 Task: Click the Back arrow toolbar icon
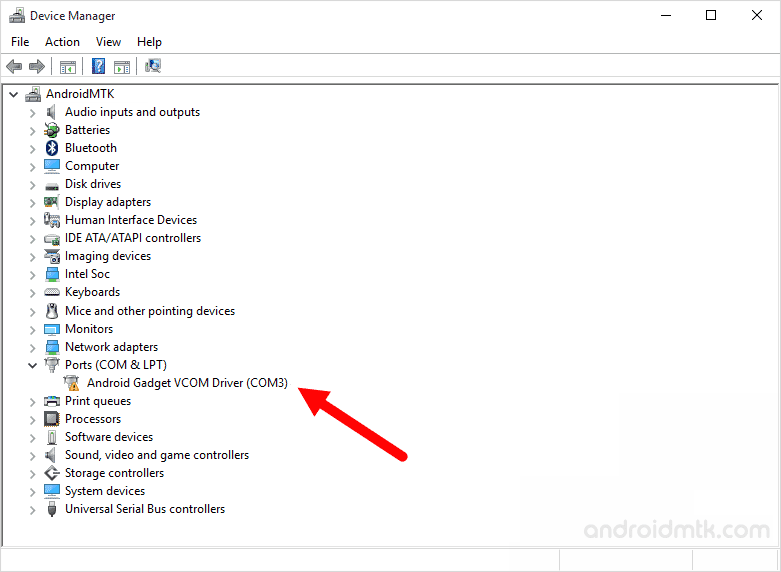(x=14, y=66)
